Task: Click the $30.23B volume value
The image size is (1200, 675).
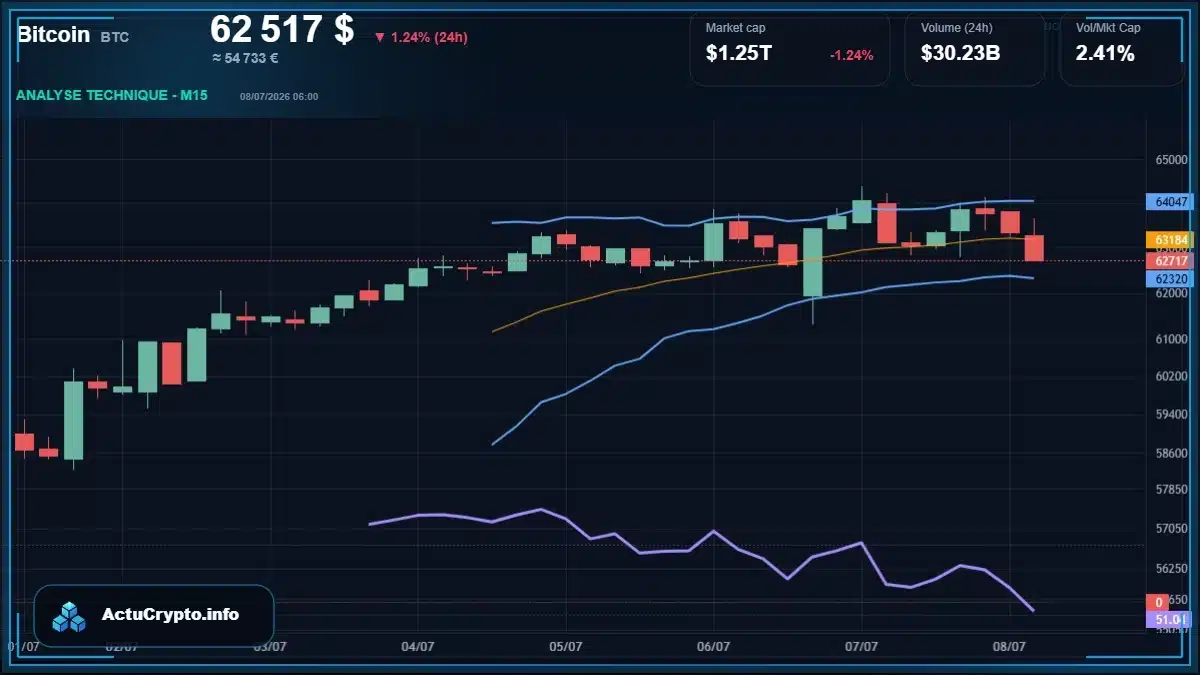Action: [960, 54]
